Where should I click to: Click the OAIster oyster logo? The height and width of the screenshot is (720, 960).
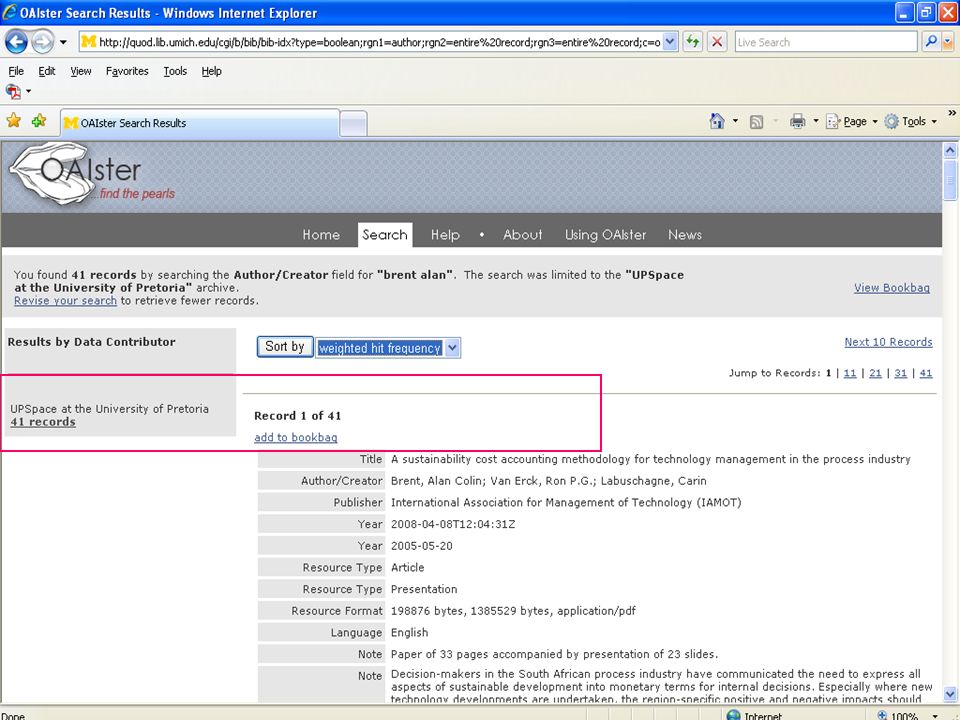click(92, 174)
